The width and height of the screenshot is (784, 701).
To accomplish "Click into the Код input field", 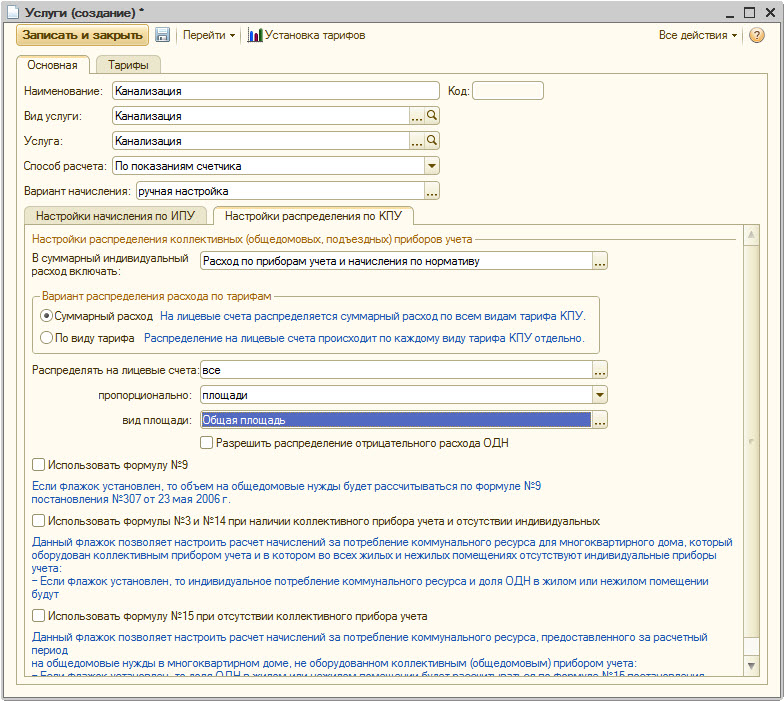I will [x=508, y=91].
